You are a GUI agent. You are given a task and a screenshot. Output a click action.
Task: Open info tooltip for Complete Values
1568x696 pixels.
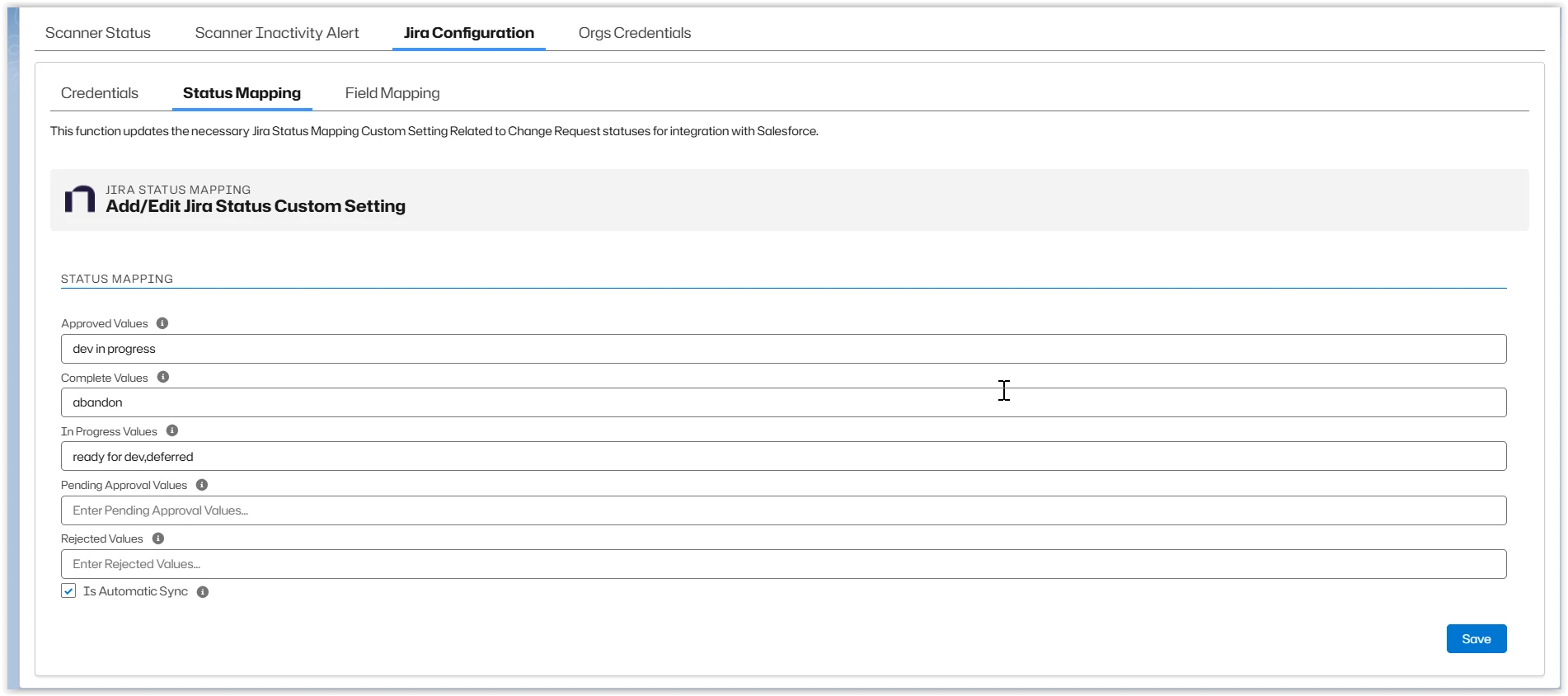(163, 377)
